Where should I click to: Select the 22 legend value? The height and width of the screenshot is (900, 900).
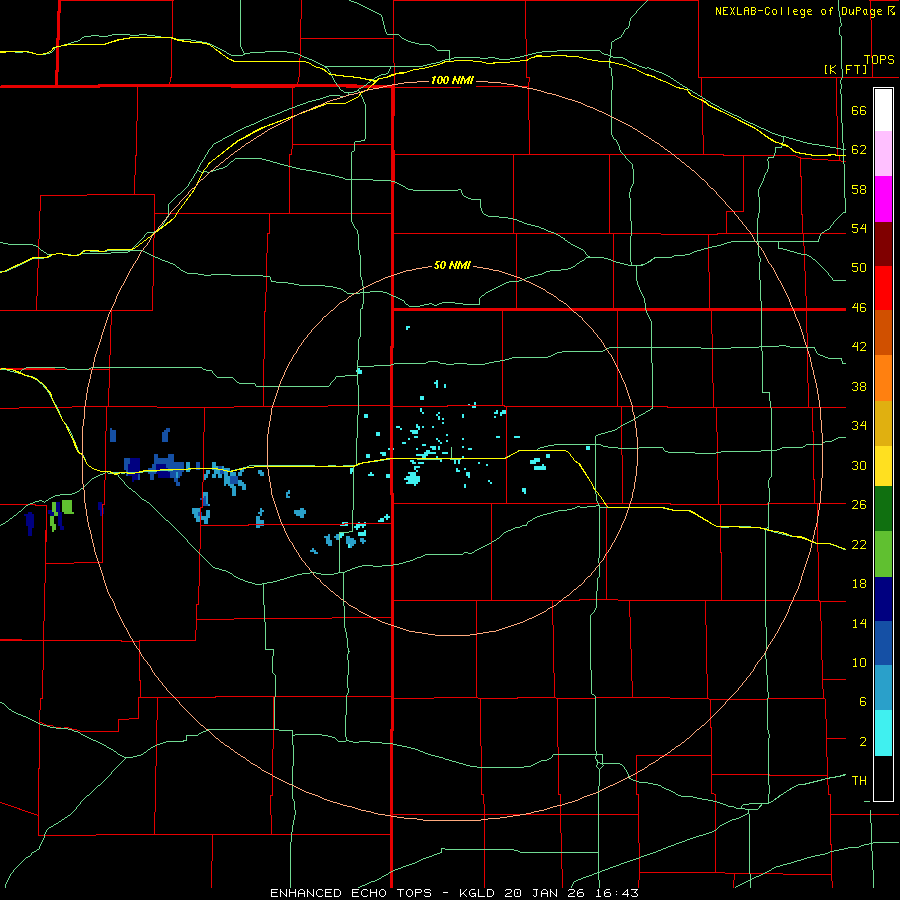tap(859, 544)
